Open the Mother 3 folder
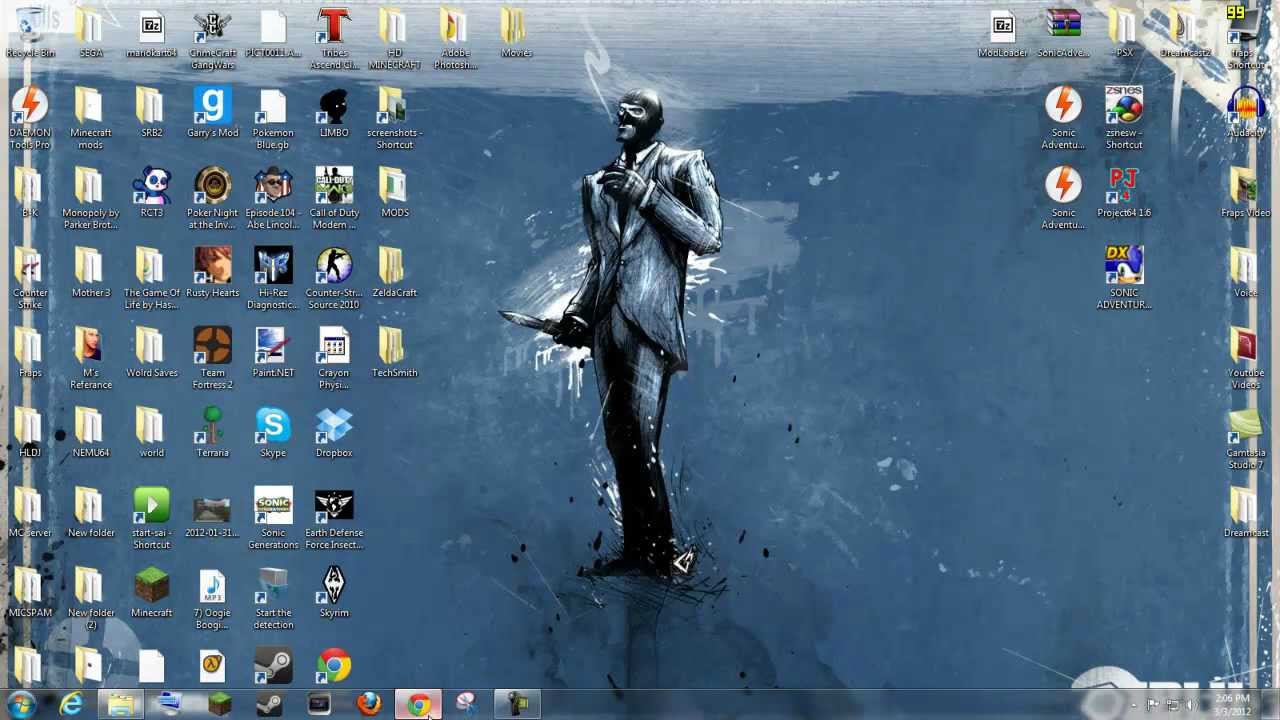 pyautogui.click(x=91, y=273)
